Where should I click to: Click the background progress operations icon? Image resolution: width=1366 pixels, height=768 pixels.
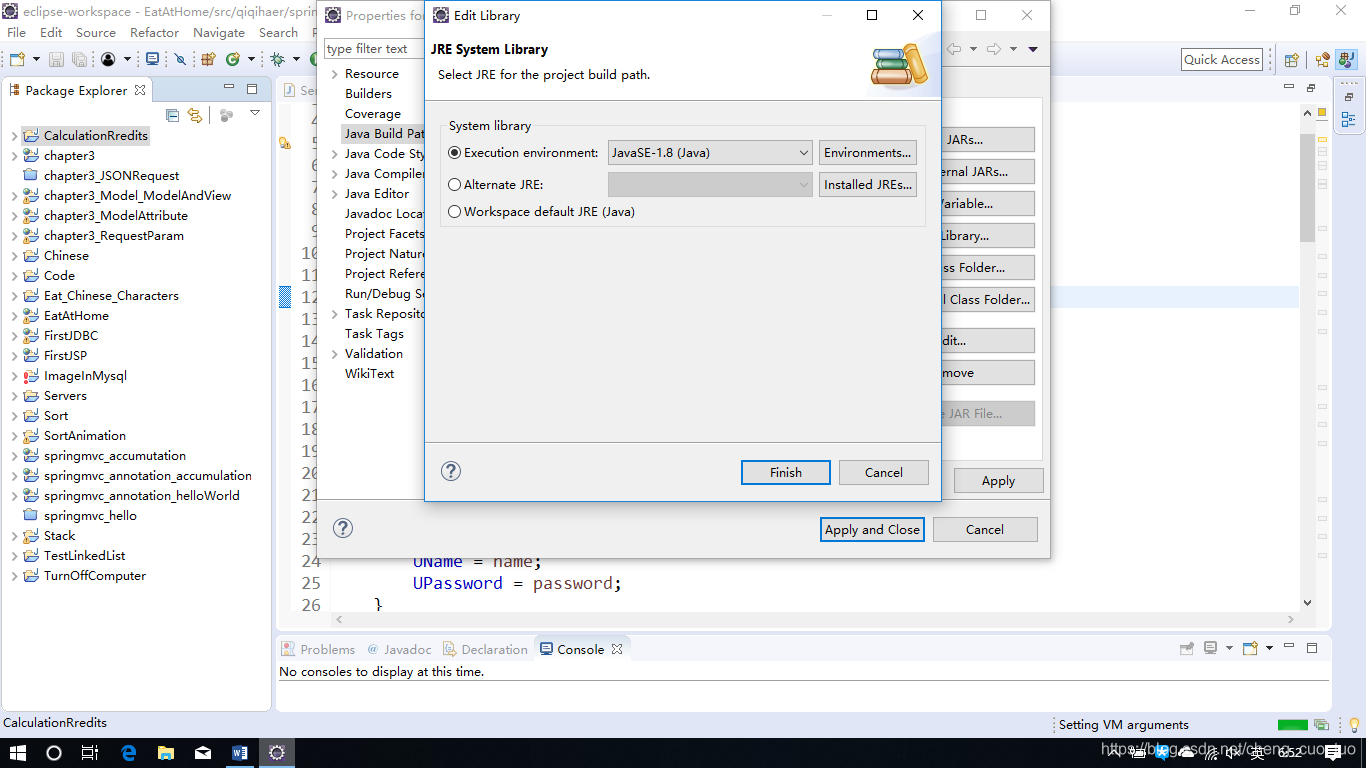1322,725
